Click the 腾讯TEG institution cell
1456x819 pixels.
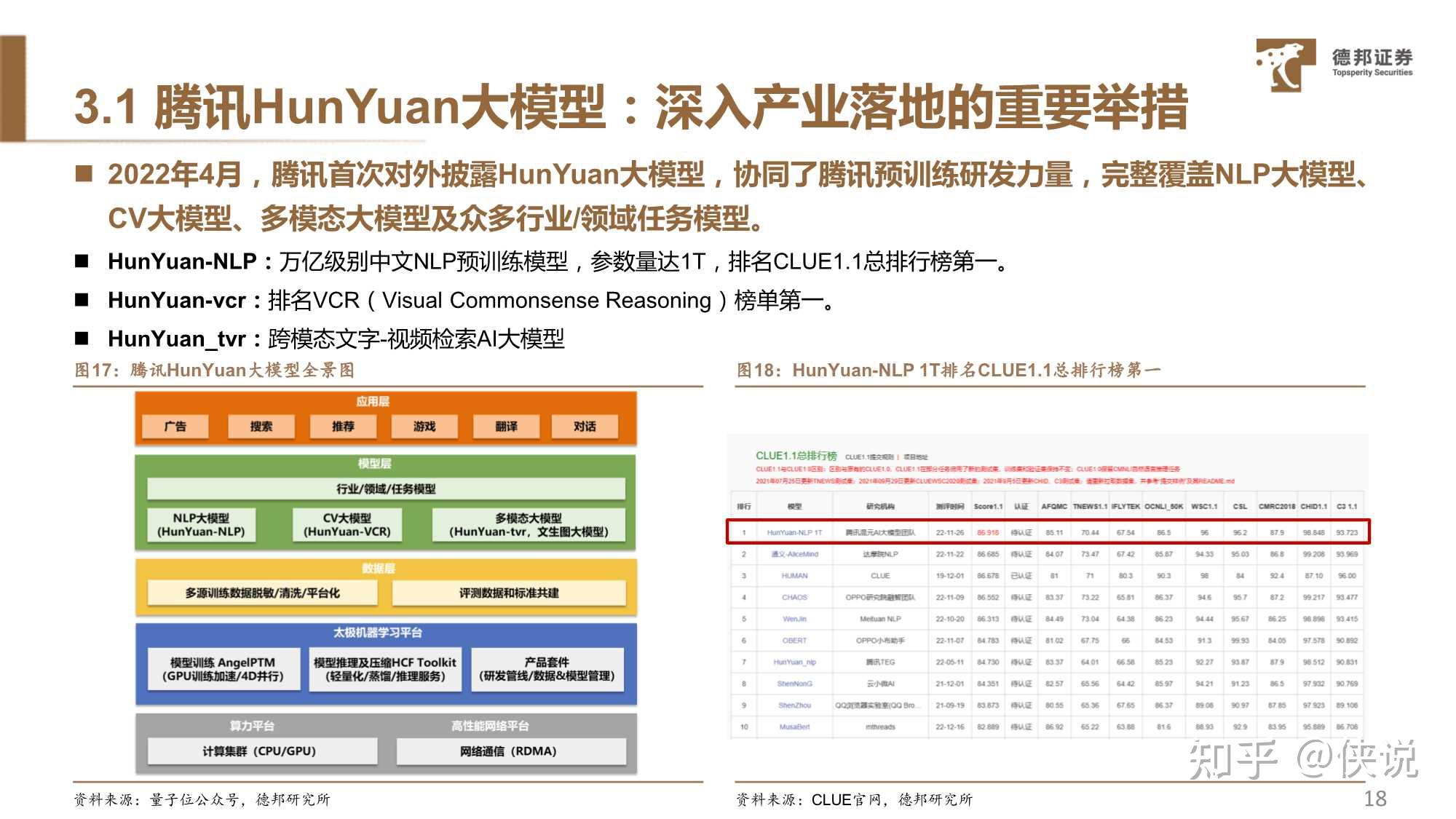point(880,662)
